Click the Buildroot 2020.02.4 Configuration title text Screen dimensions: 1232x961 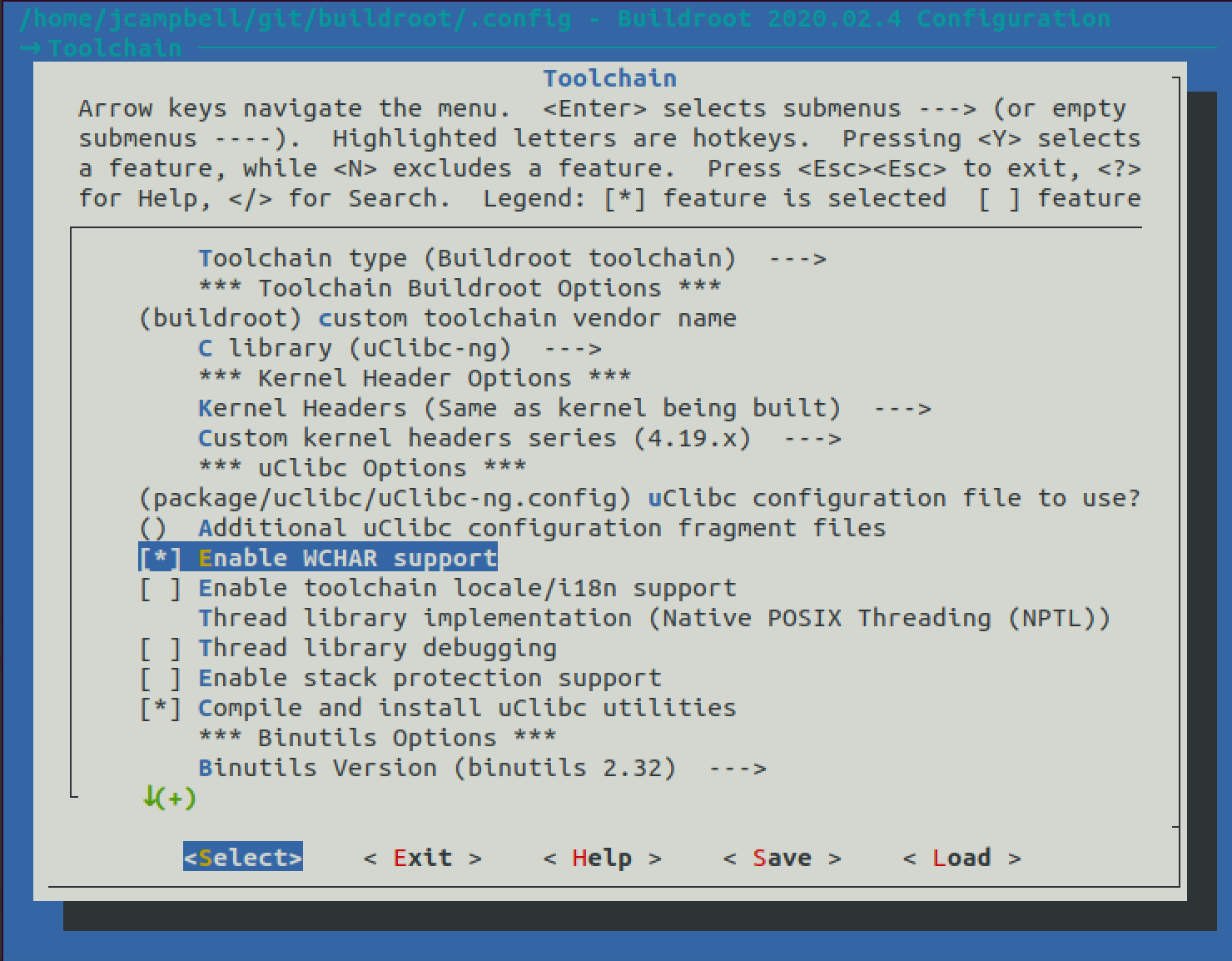pos(864,18)
